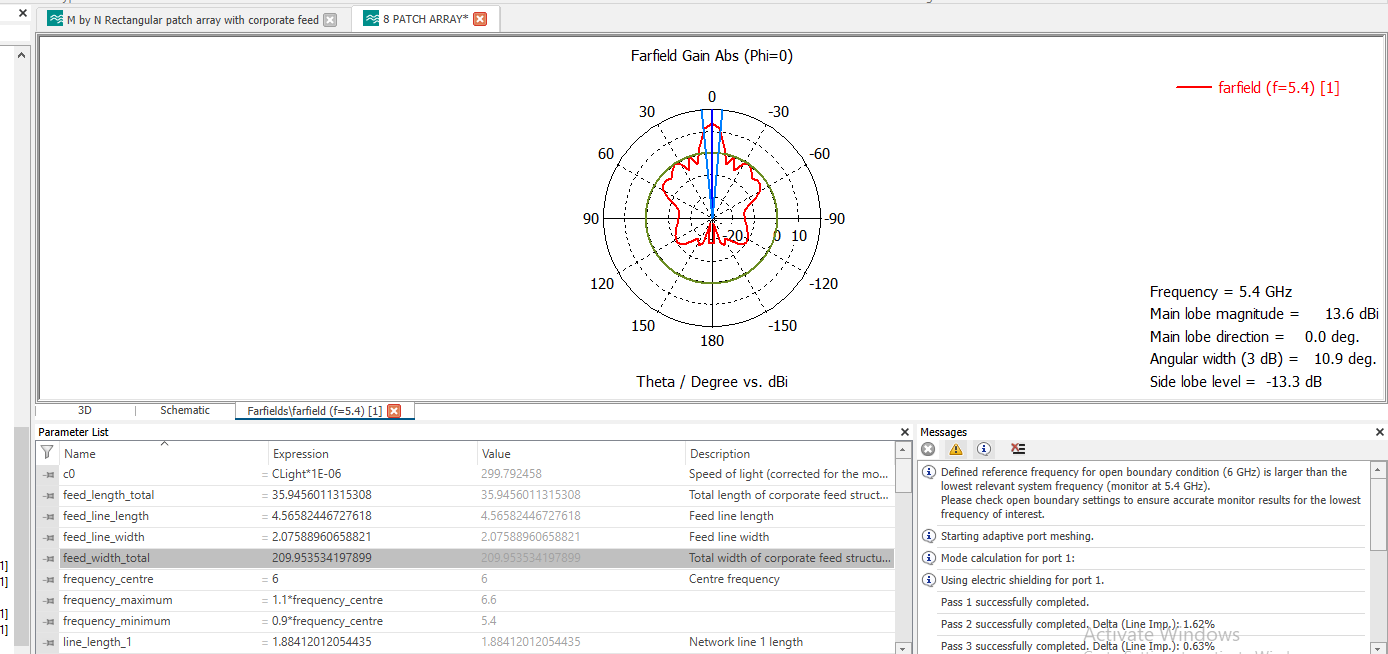Close the 8 PATCH ARRAY project tab

click(480, 19)
